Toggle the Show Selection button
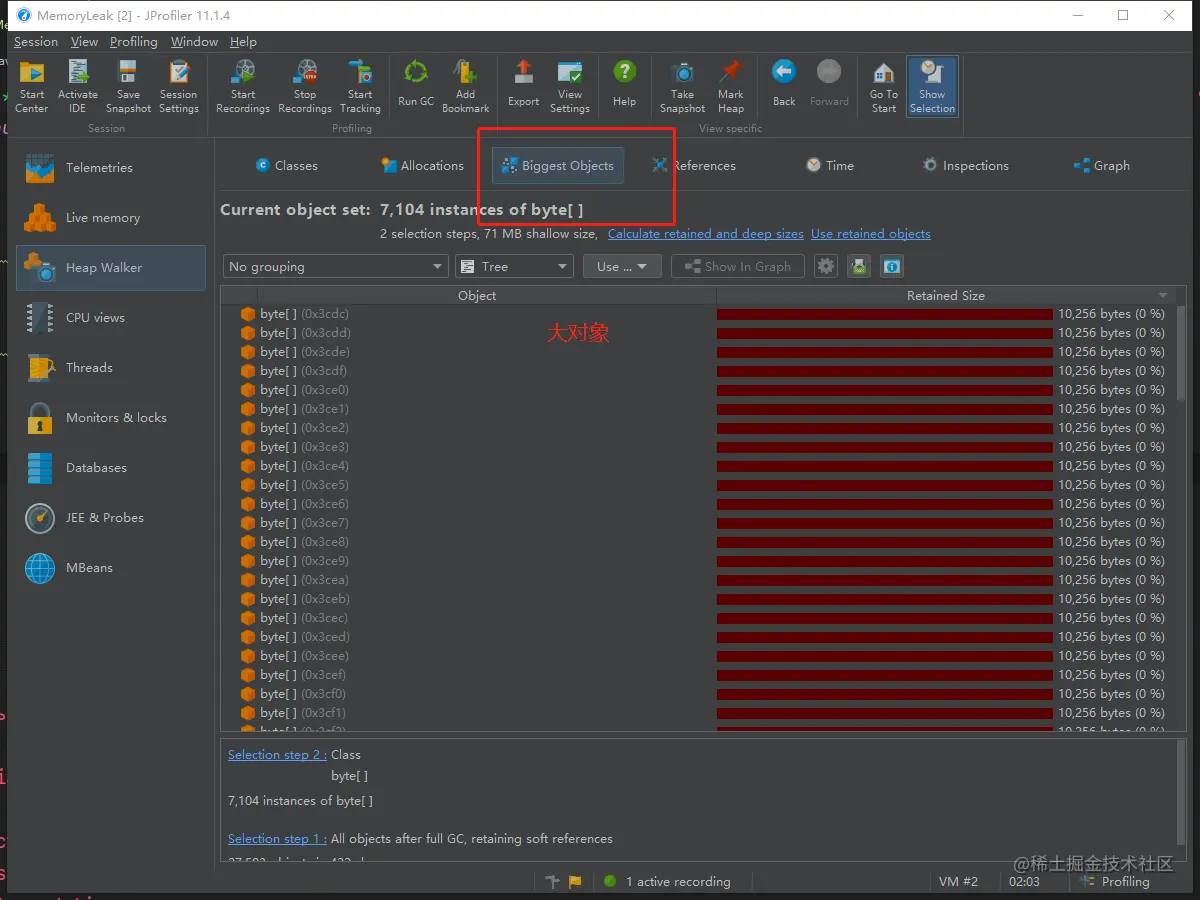 (933, 86)
